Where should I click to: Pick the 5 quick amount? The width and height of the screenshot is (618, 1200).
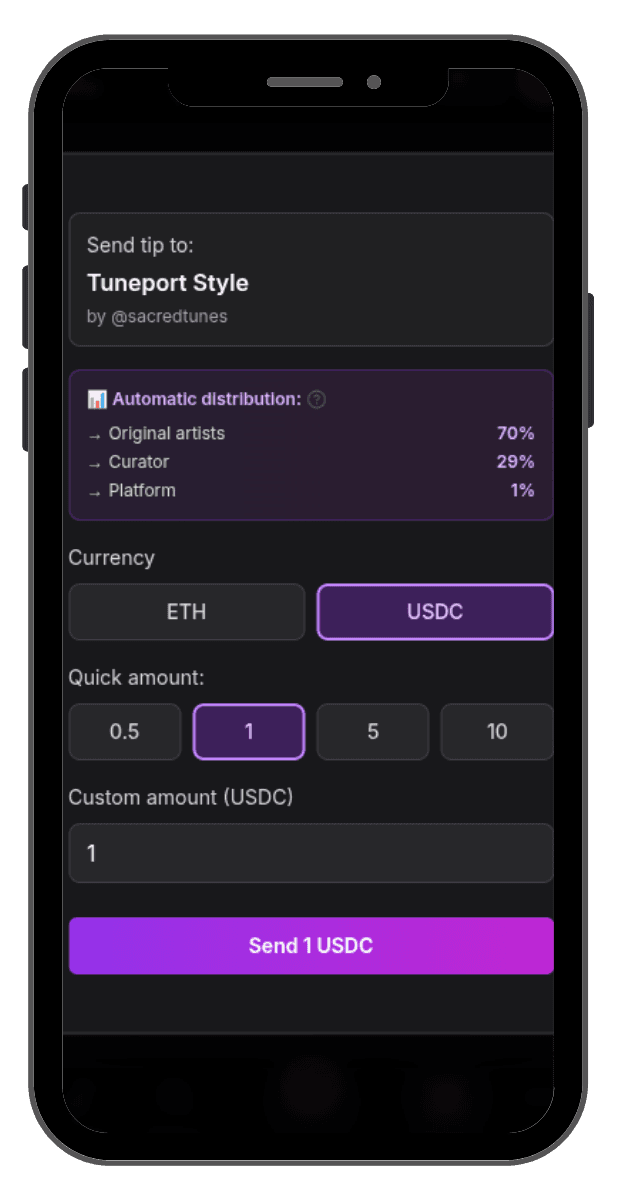pos(373,732)
